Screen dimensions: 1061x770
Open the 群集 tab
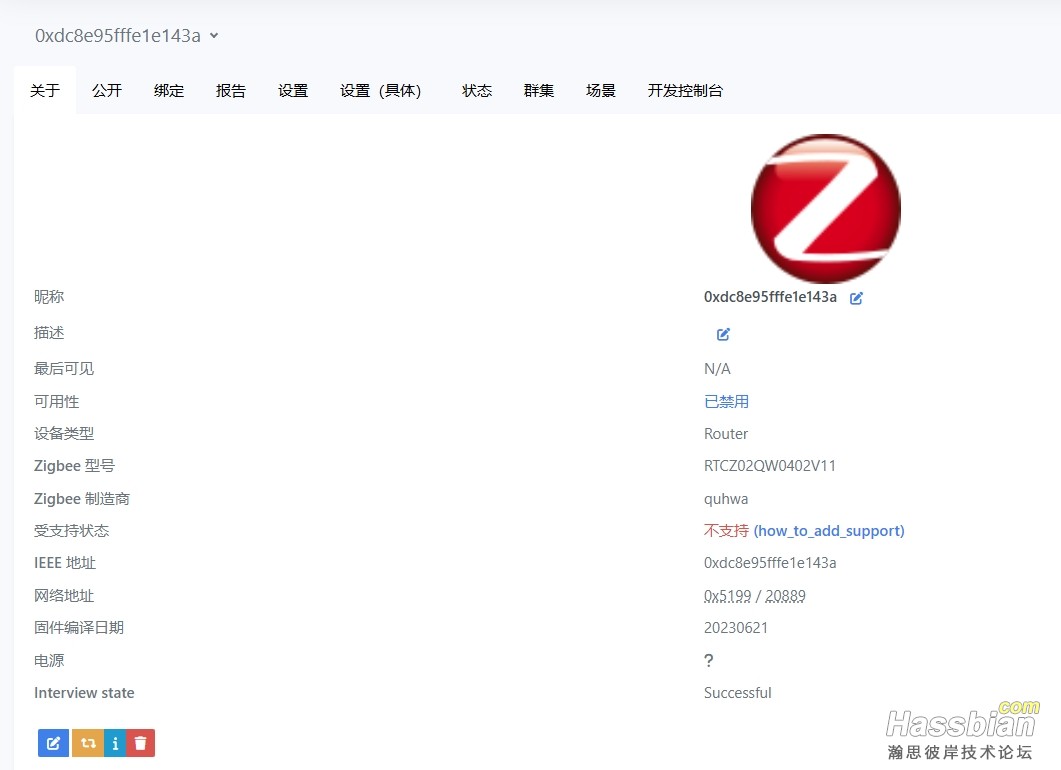click(539, 91)
